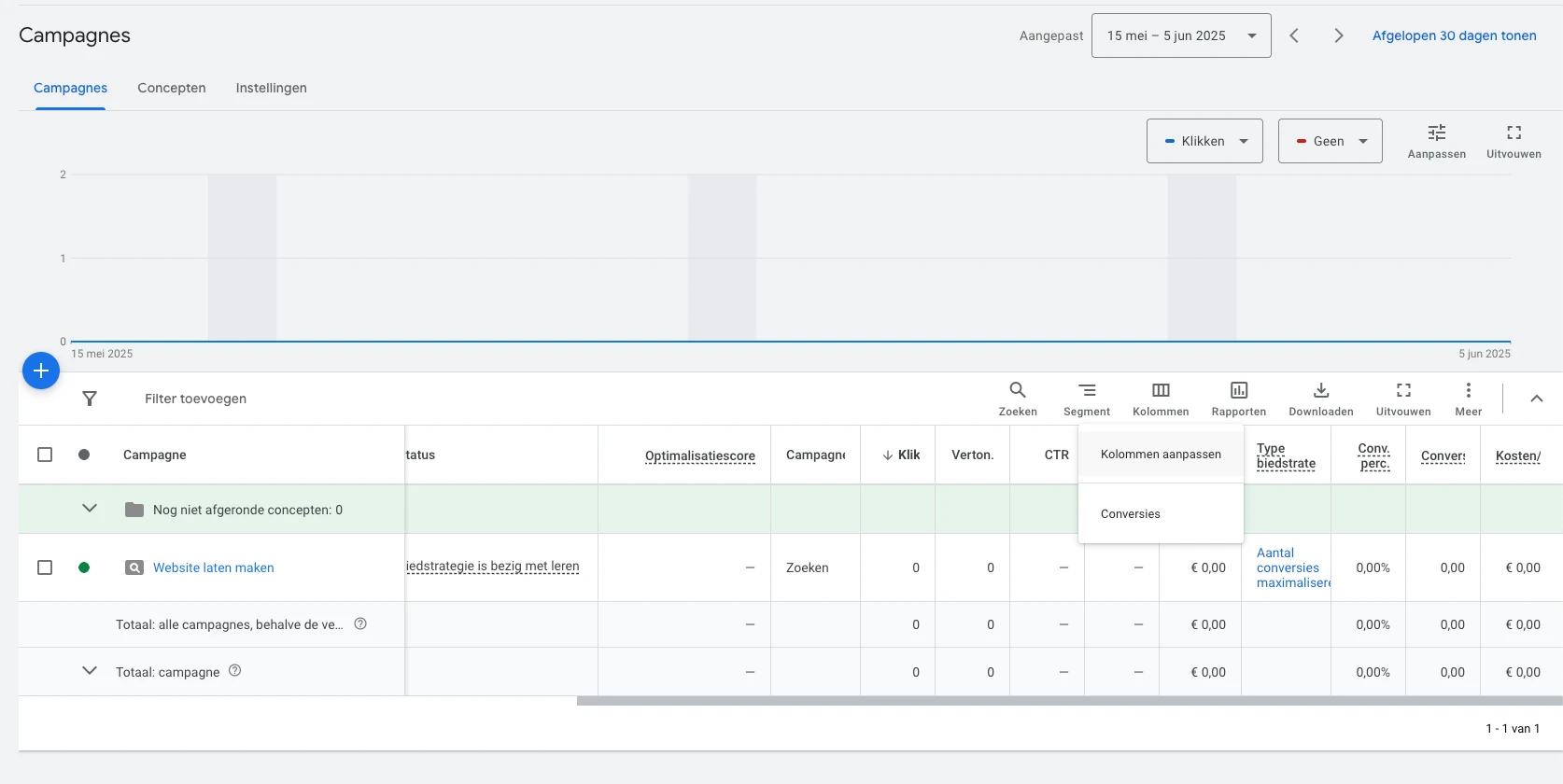Click the status dot column header
The image size is (1563, 784).
click(84, 455)
